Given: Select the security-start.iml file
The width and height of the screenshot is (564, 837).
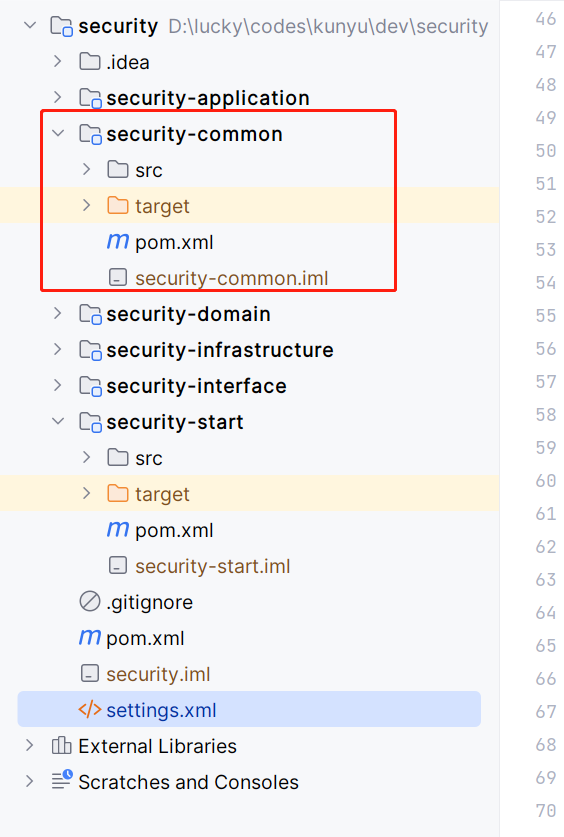Looking at the screenshot, I should [212, 566].
